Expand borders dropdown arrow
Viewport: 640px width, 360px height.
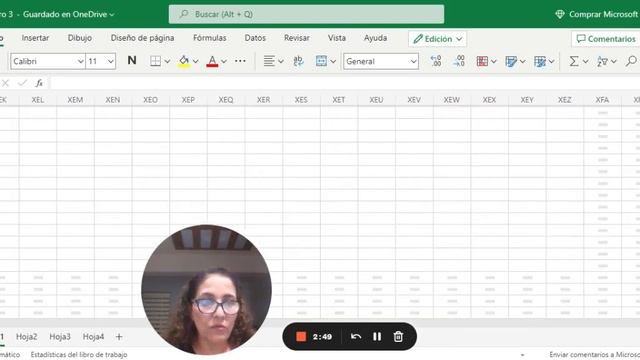click(x=167, y=62)
